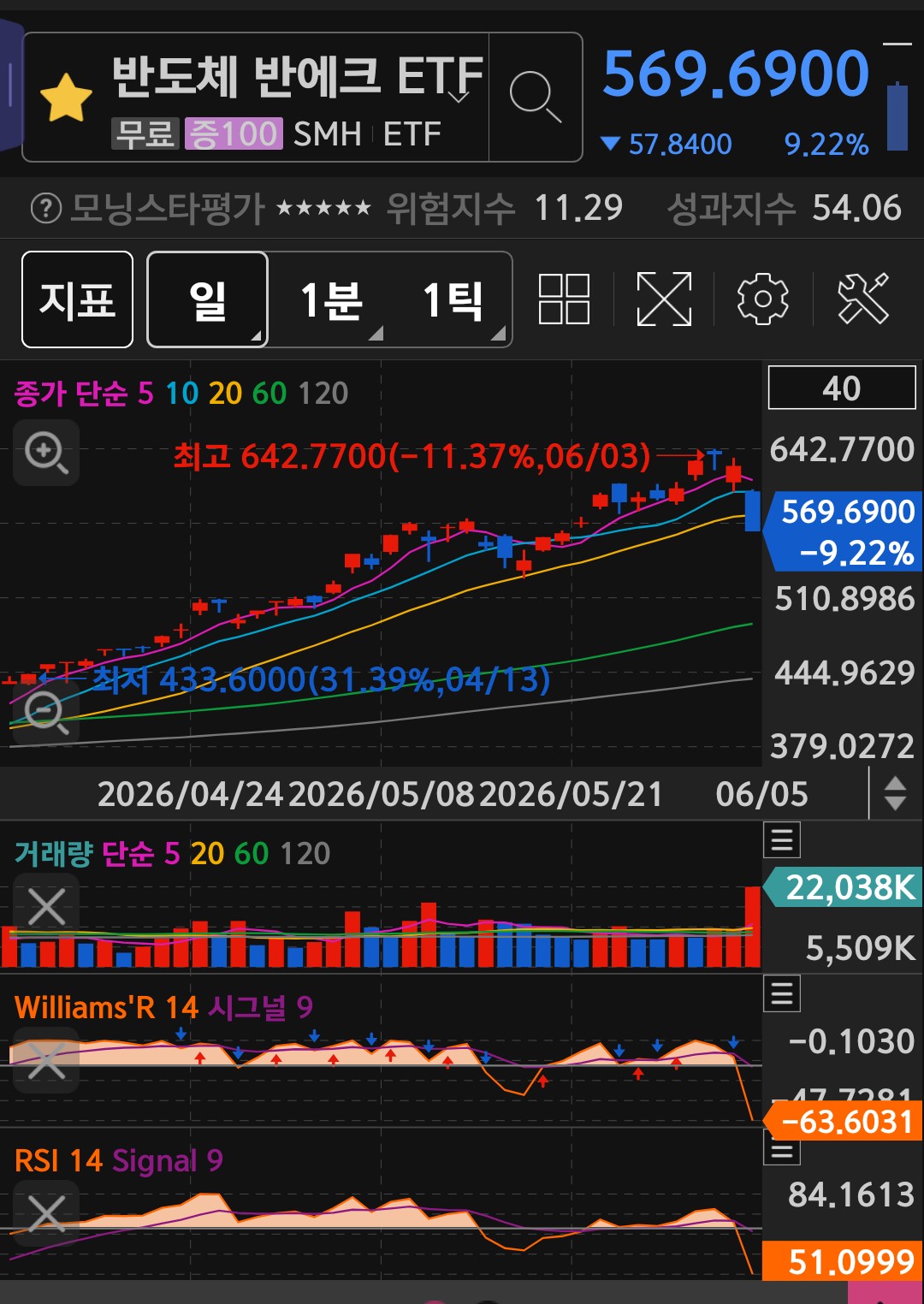This screenshot has height=1304, width=924.
Task: Zoom in chart with plus magnifier
Action: pos(46,453)
